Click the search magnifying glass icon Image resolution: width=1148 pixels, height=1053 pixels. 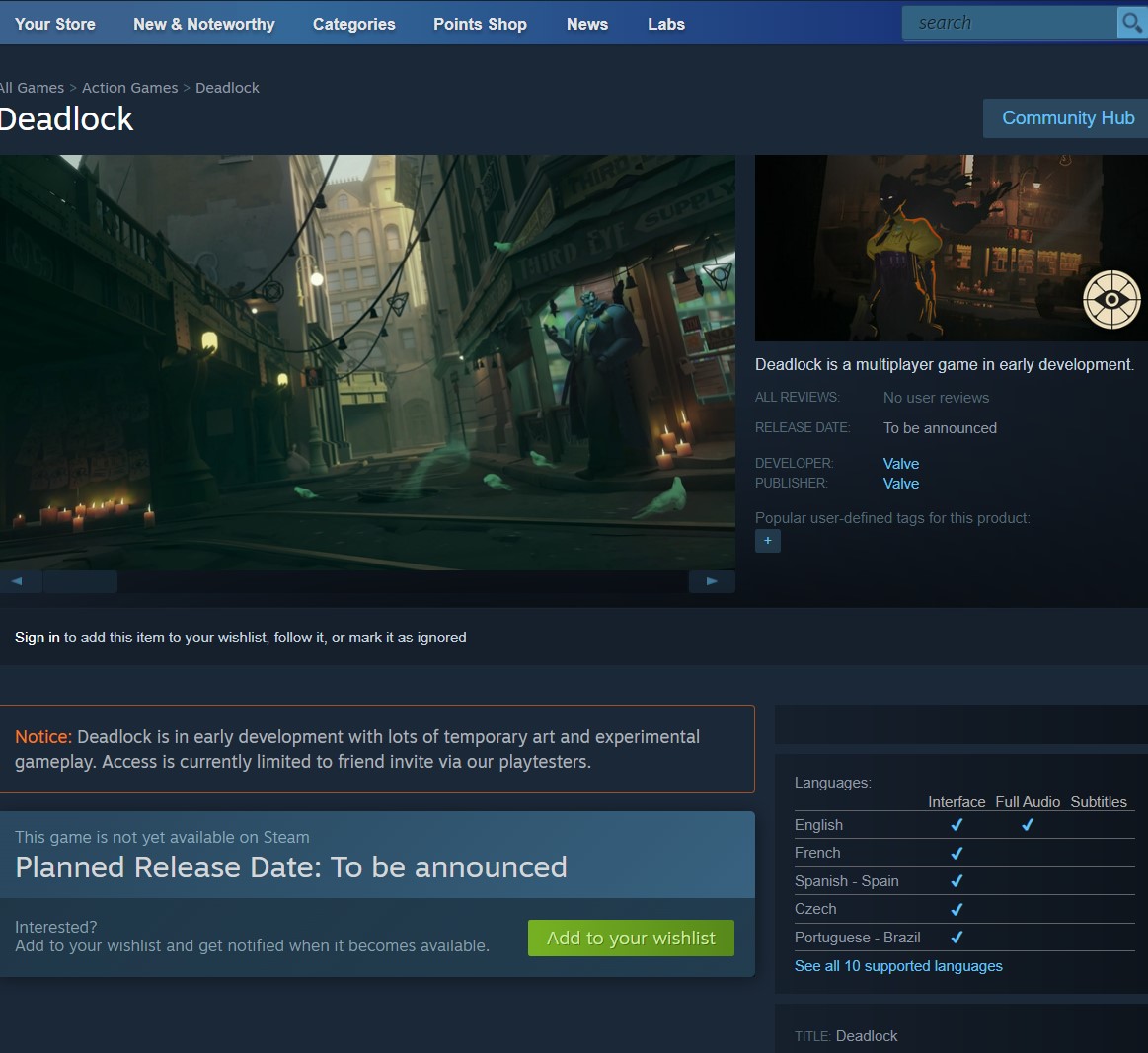1132,22
